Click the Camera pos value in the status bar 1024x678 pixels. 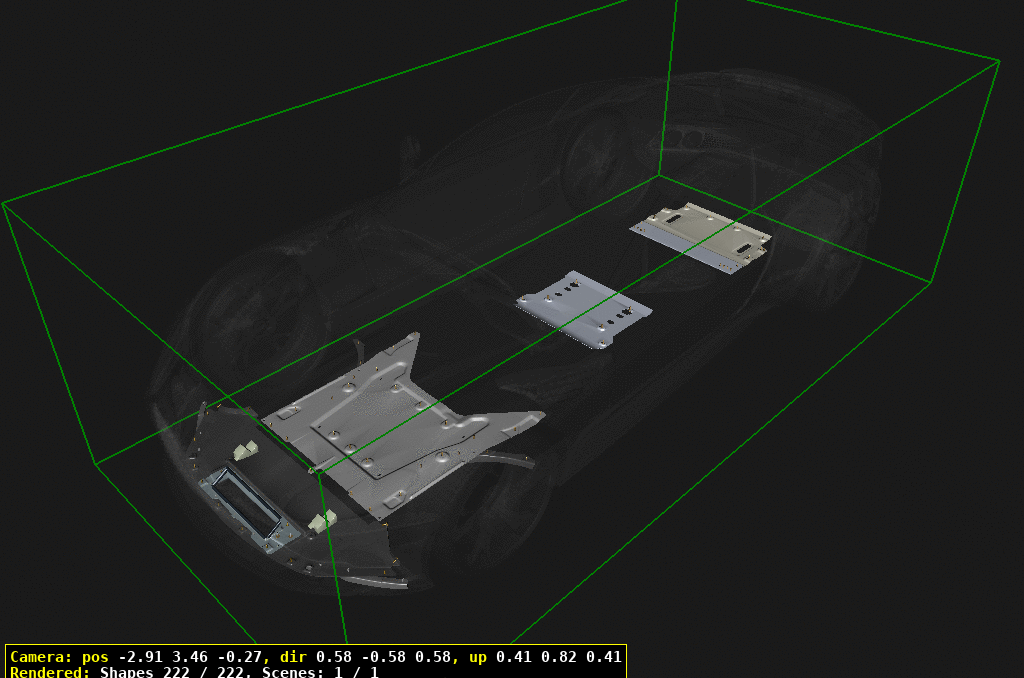point(160,658)
